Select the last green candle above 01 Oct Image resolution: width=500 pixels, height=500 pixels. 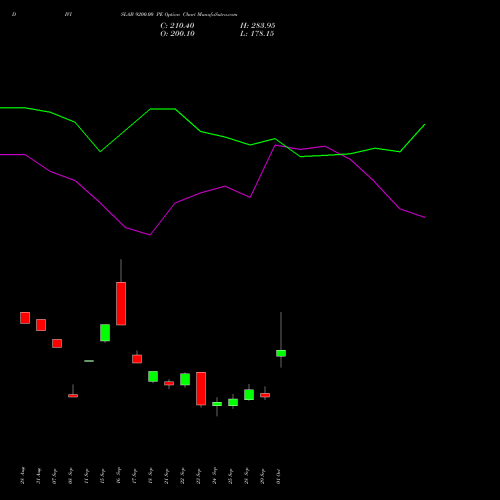pyautogui.click(x=281, y=353)
